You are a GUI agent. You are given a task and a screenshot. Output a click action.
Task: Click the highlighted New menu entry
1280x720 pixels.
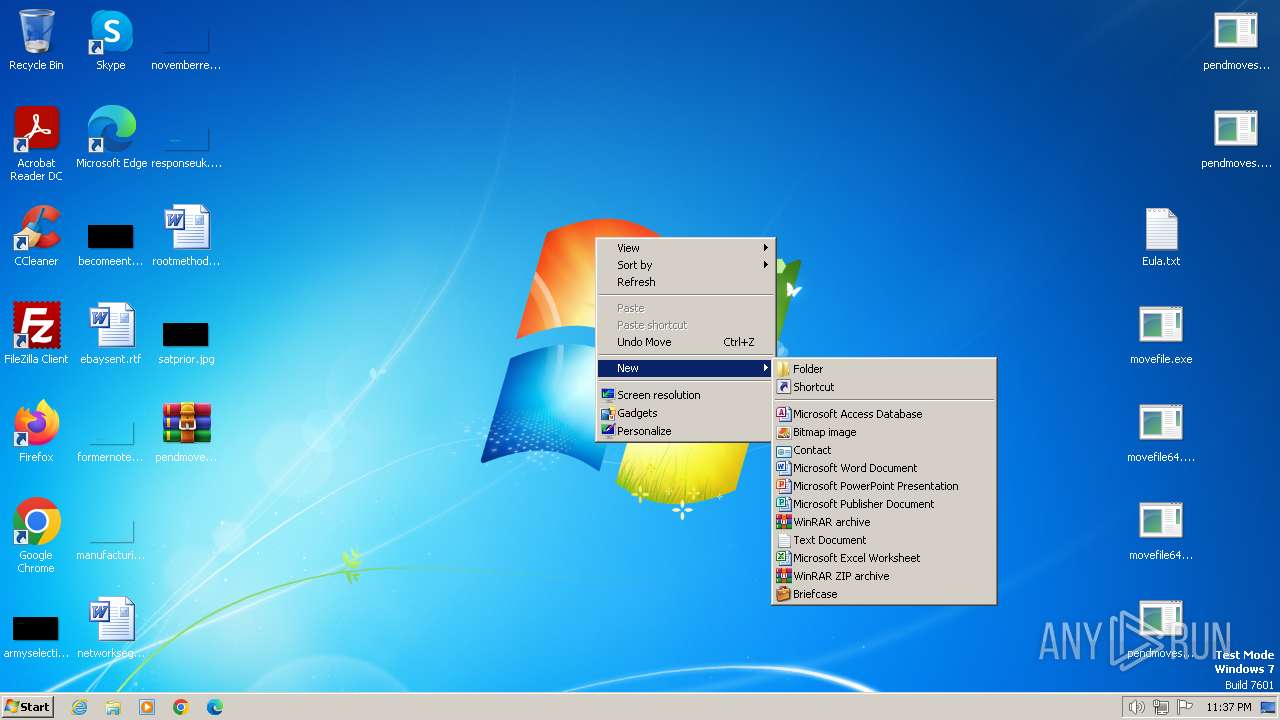coord(685,368)
